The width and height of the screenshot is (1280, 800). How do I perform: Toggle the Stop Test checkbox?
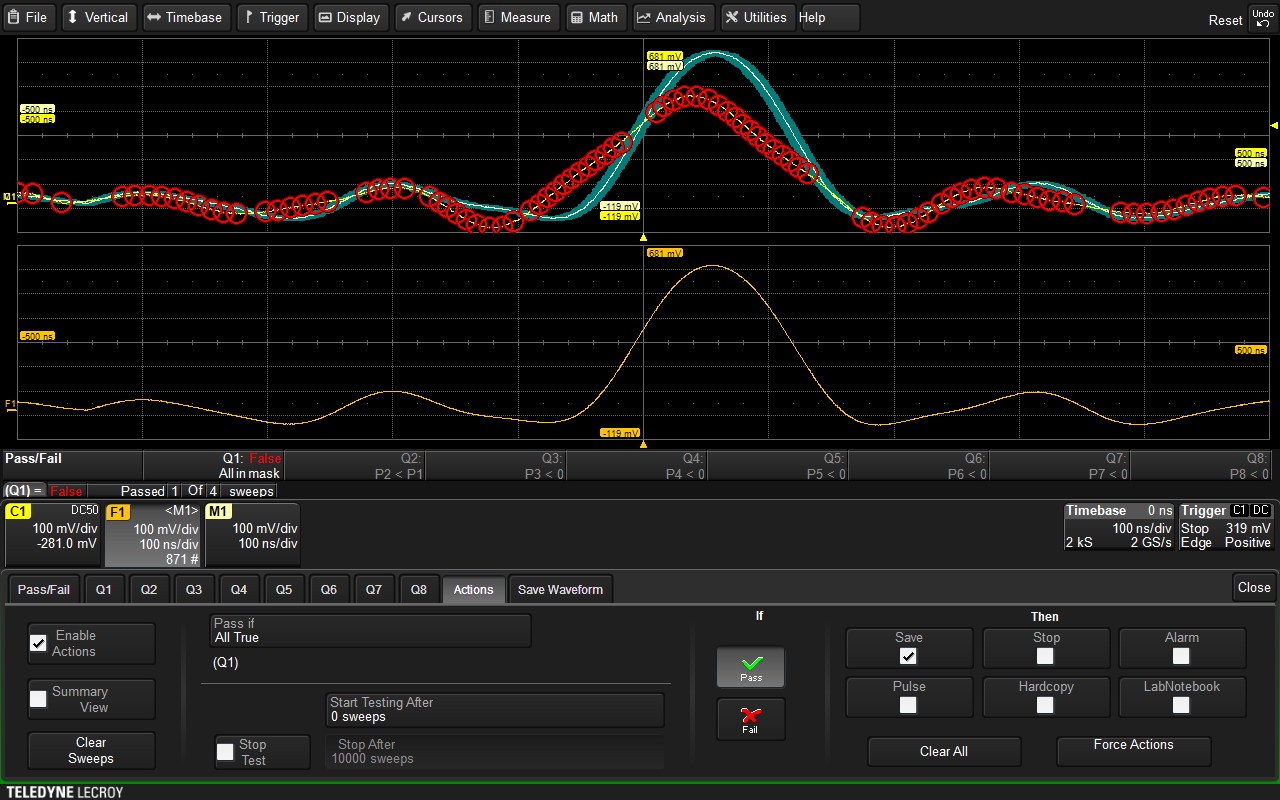coord(225,751)
